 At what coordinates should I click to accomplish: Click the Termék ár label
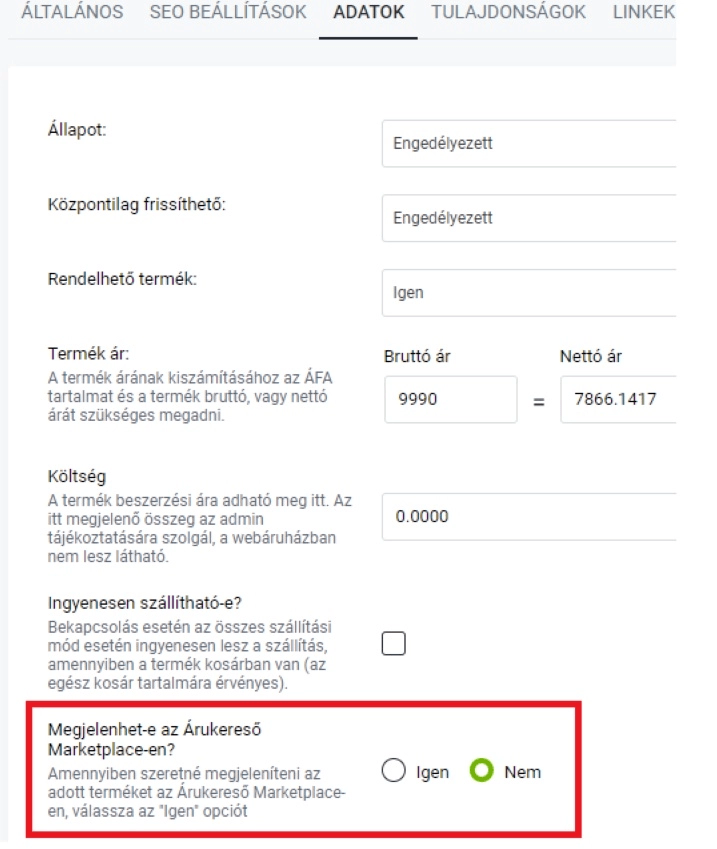pos(89,354)
